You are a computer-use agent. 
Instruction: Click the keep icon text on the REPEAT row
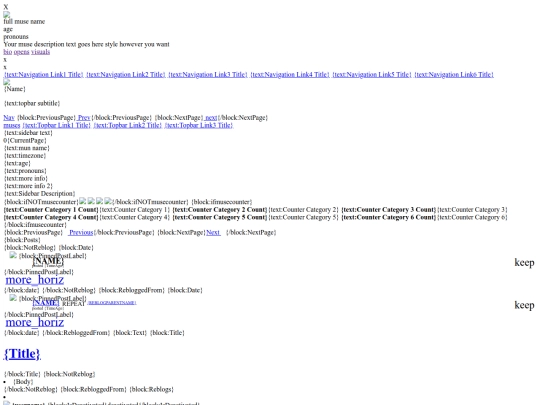pyautogui.click(x=524, y=305)
